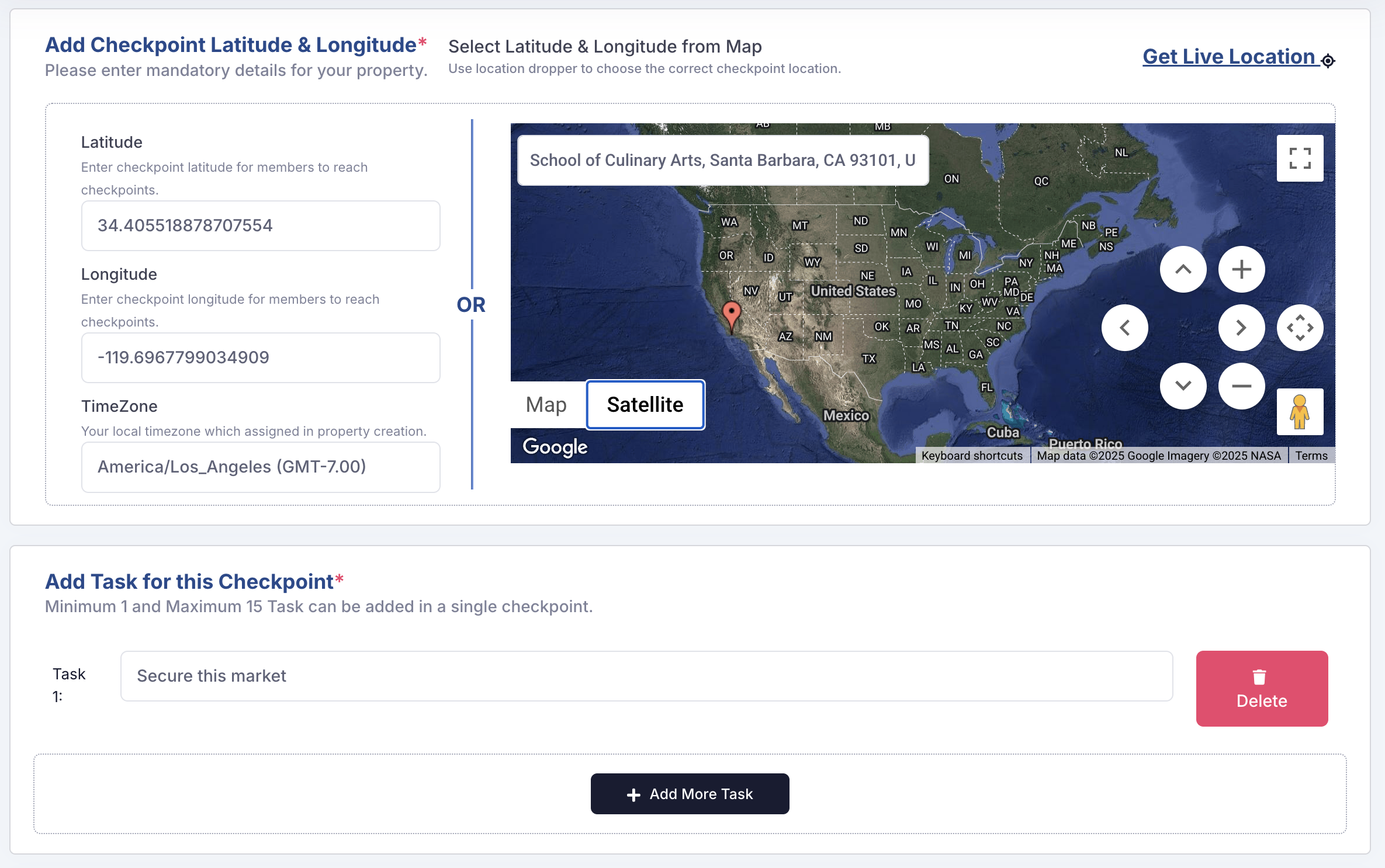This screenshot has width=1385, height=868.
Task: Switch to Map view type
Action: tap(546, 404)
